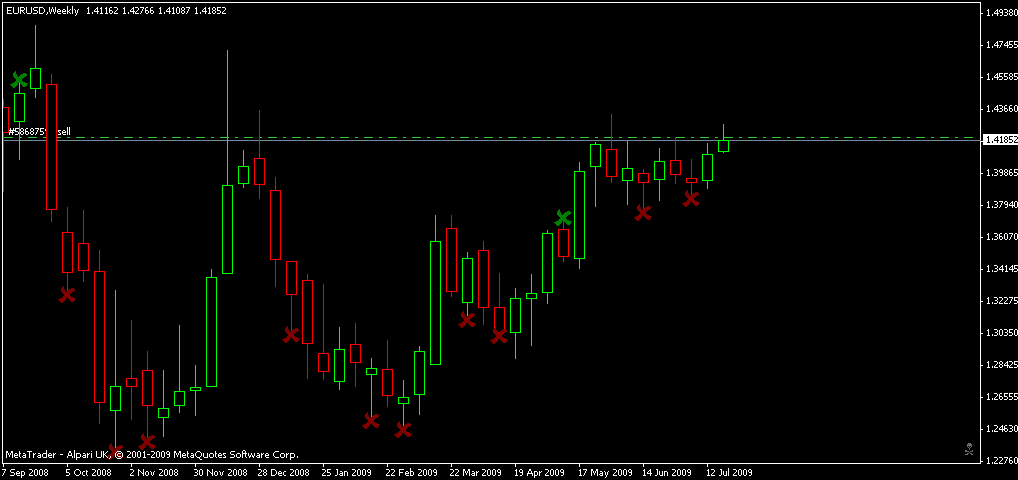This screenshot has height=480, width=1018.
Task: Click the 22 Feb 2009 date label
Action: click(x=412, y=472)
